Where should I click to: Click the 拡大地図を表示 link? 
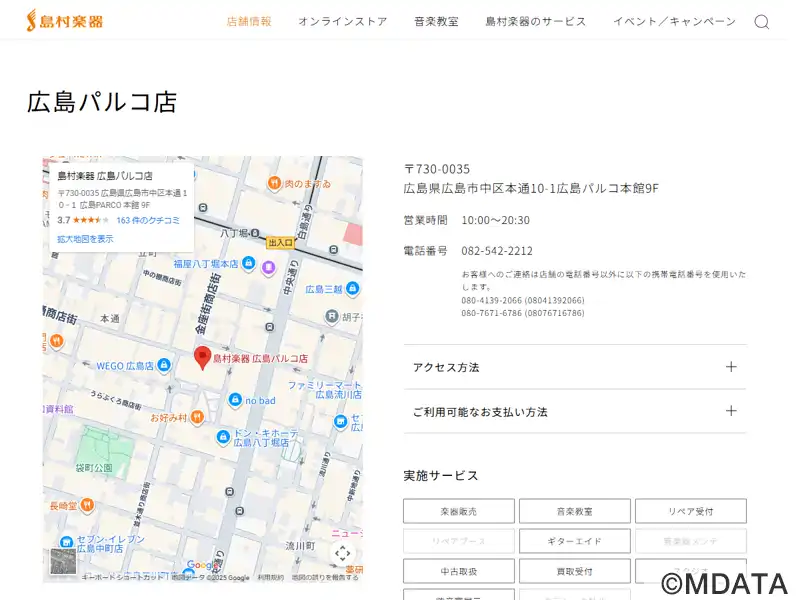point(85,239)
